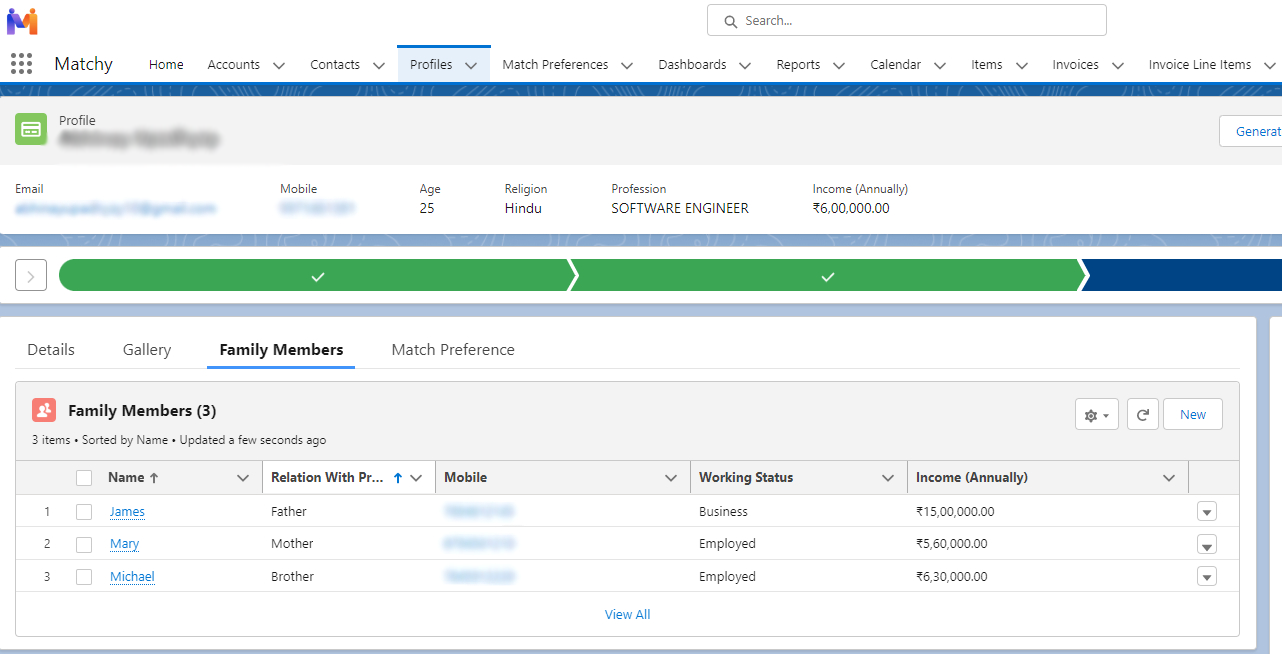Click the second completed path stage
Viewport: 1282px width, 654px height.
point(827,275)
